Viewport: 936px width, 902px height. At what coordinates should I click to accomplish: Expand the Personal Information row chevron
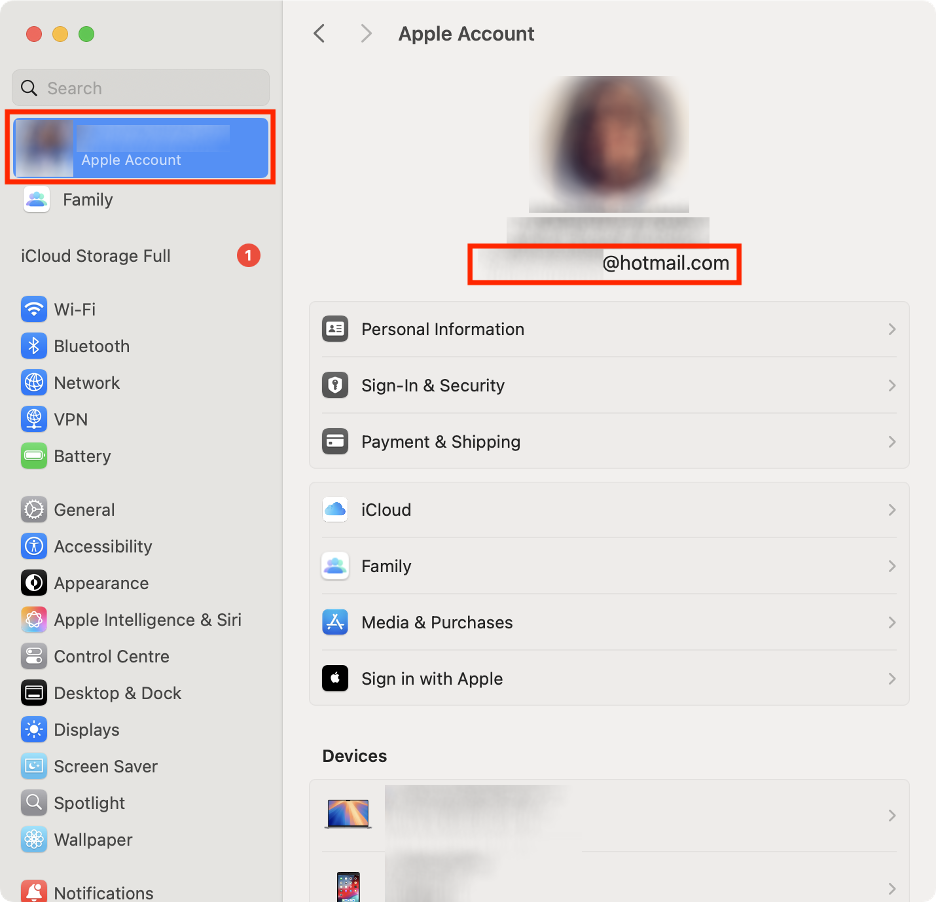892,329
